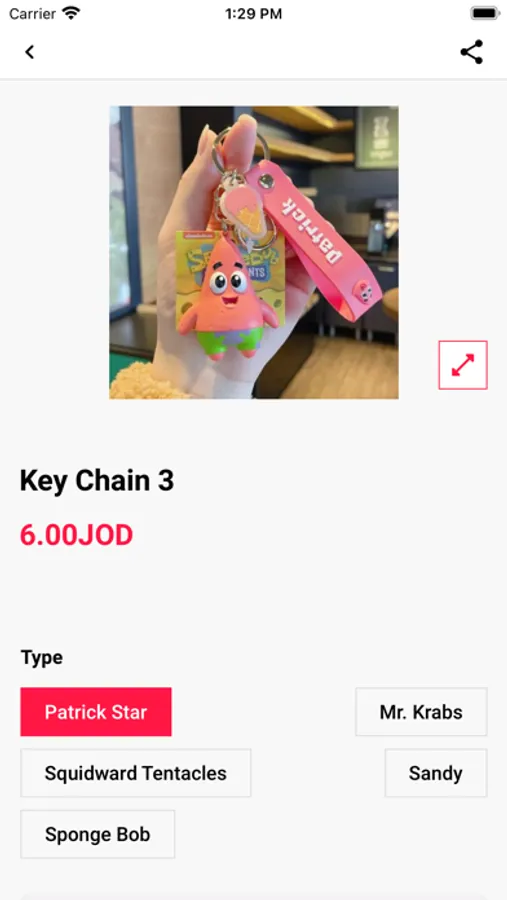Click the Carrier label in the status bar

click(33, 13)
